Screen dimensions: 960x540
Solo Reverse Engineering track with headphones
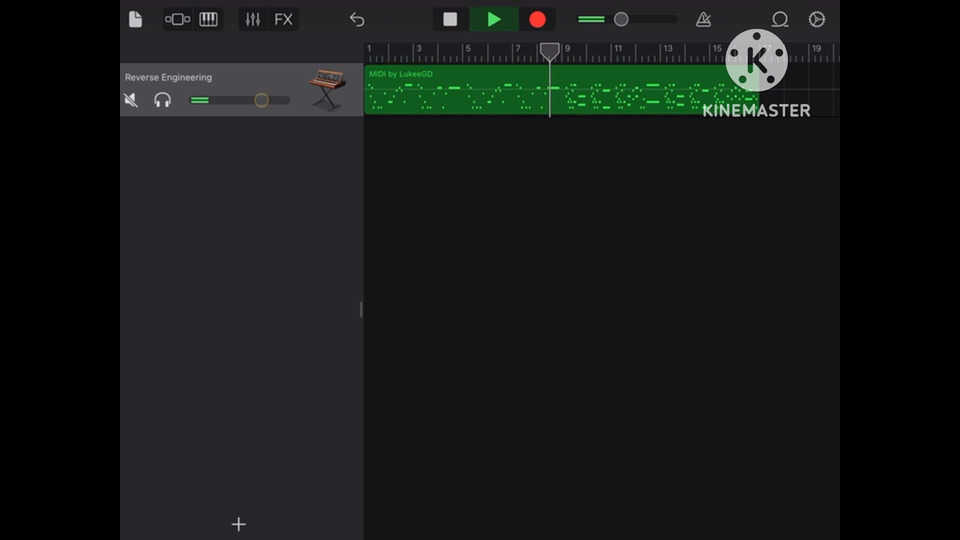pyautogui.click(x=162, y=100)
